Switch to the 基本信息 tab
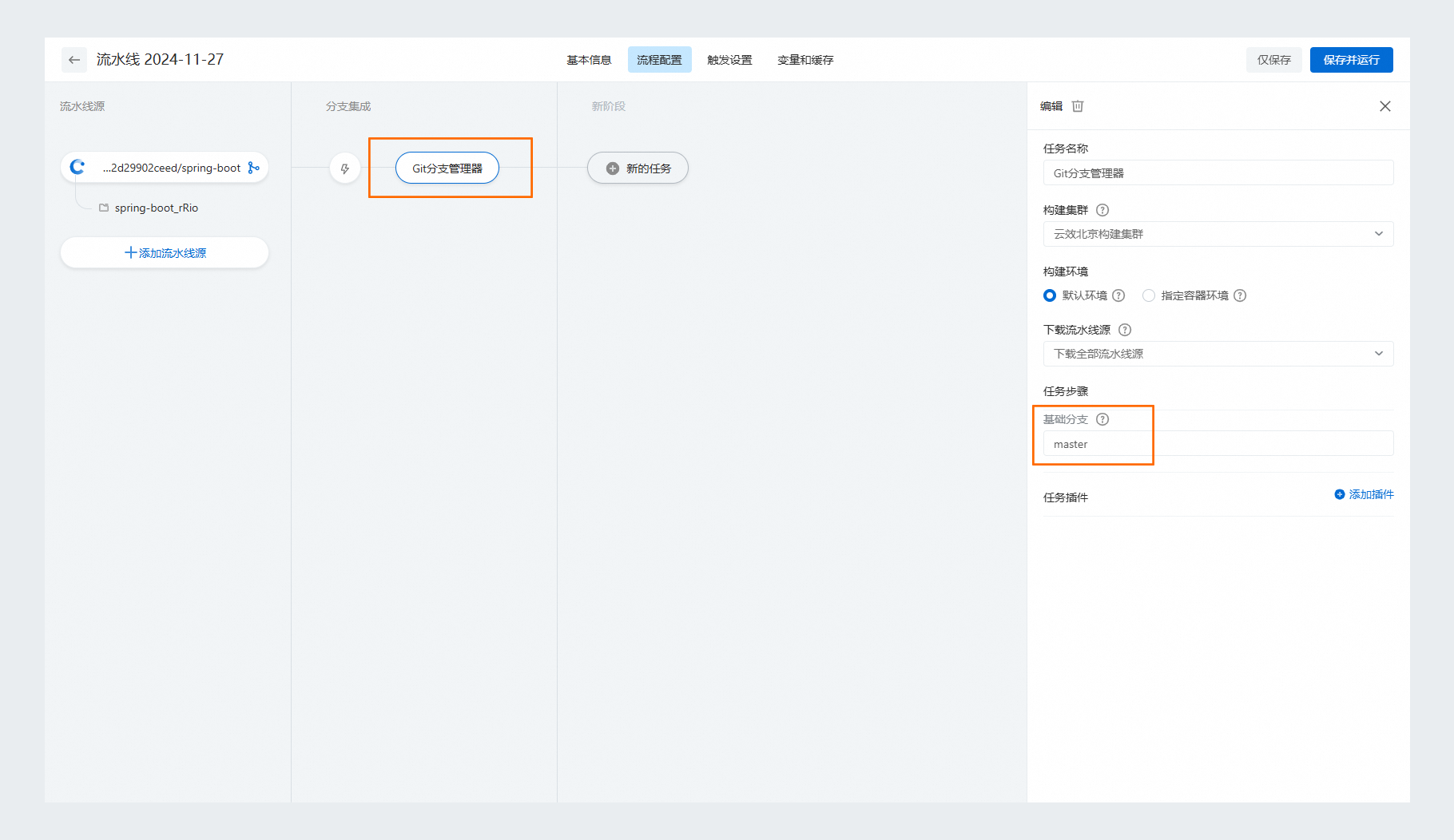Image resolution: width=1454 pixels, height=840 pixels. [589, 60]
